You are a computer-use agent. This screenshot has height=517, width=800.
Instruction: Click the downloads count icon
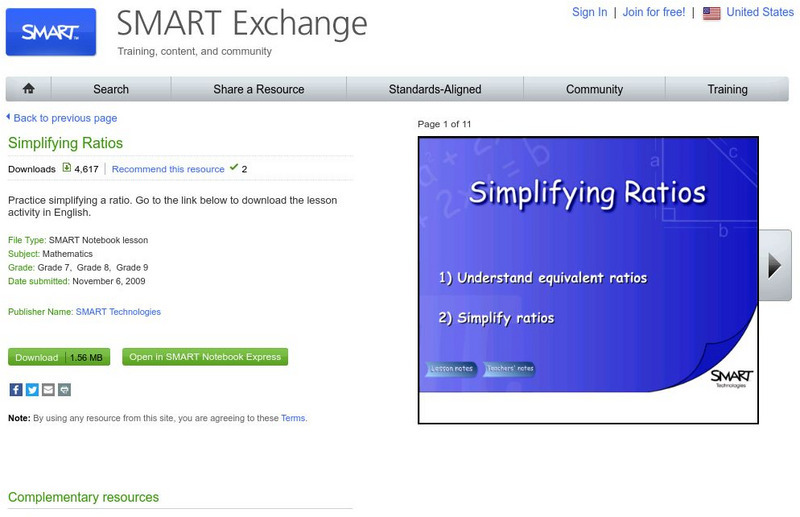(67, 167)
